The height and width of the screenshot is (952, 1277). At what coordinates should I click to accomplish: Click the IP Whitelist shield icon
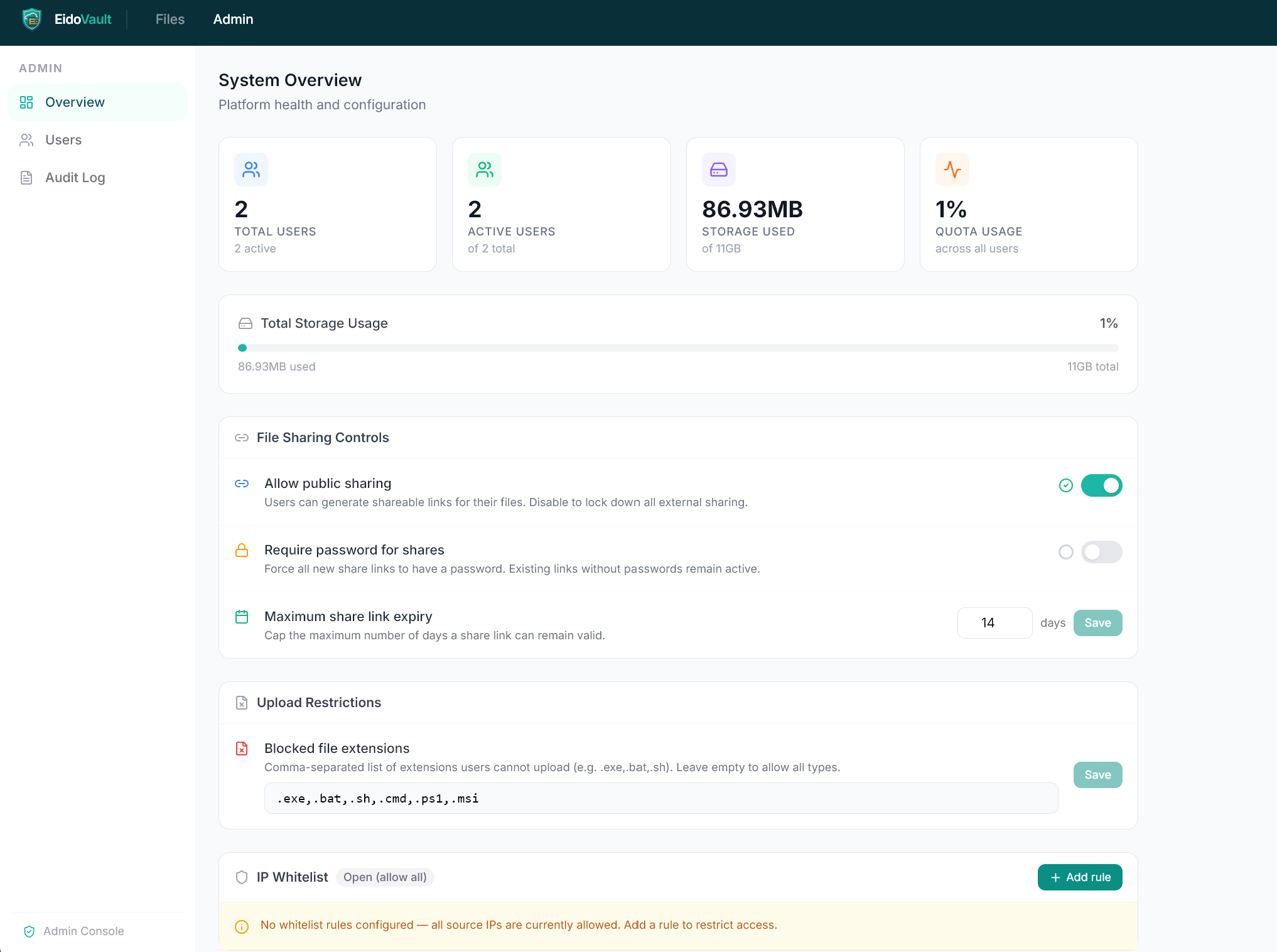(x=242, y=877)
